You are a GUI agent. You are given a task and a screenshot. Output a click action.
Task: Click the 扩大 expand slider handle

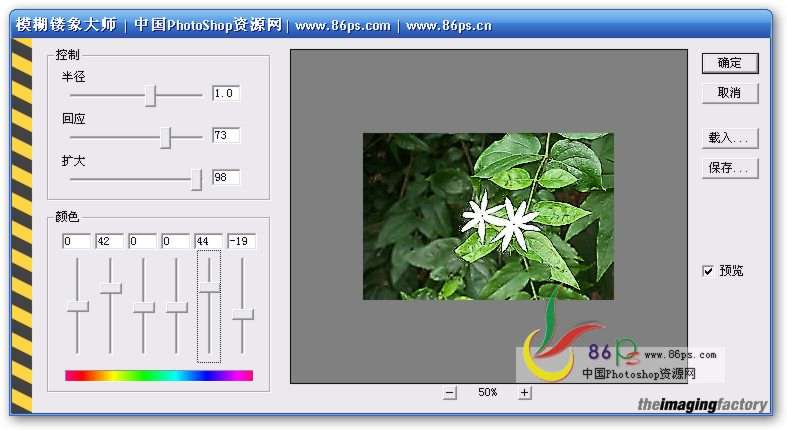point(196,180)
